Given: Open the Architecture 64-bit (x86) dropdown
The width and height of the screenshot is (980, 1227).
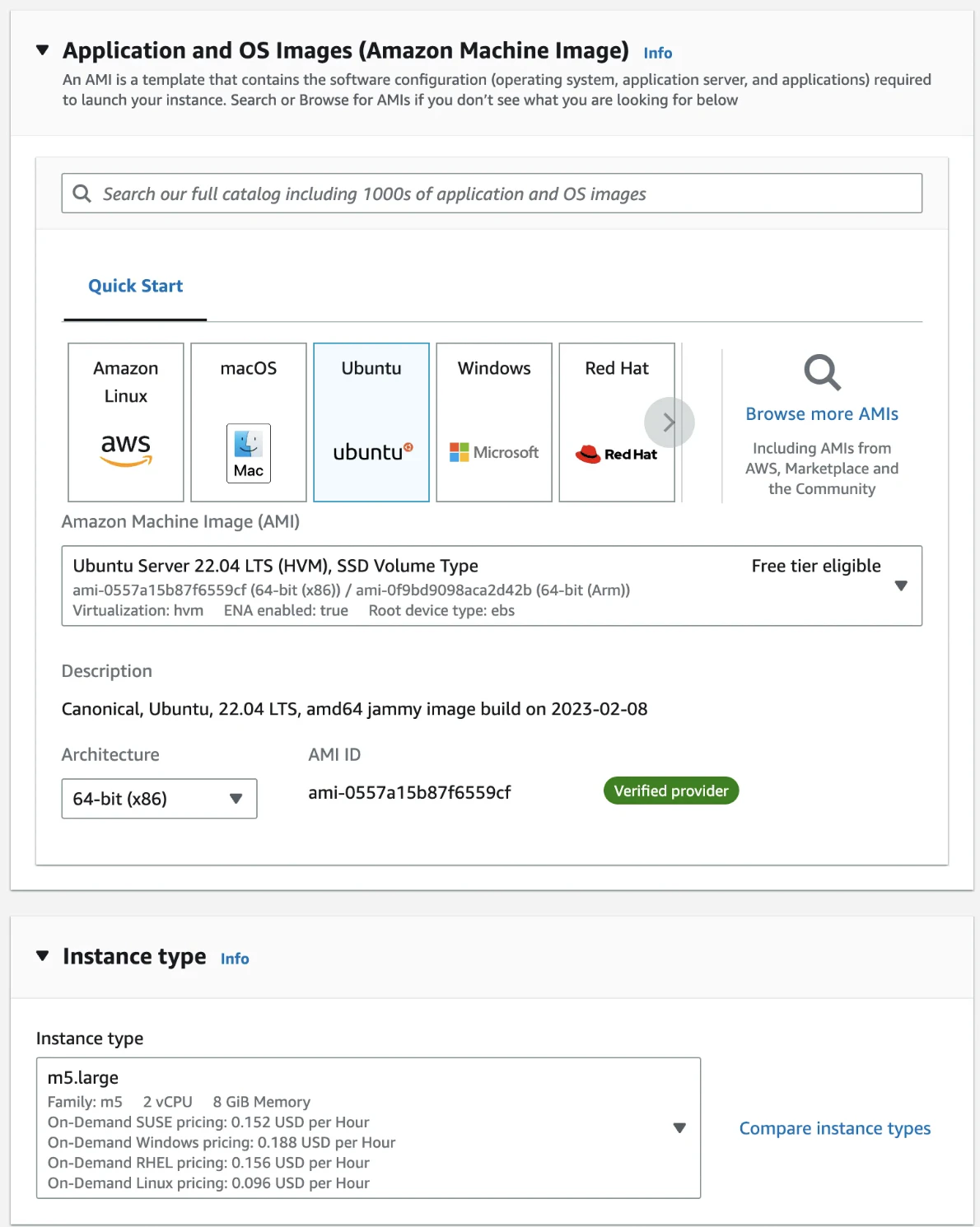Looking at the screenshot, I should 159,799.
